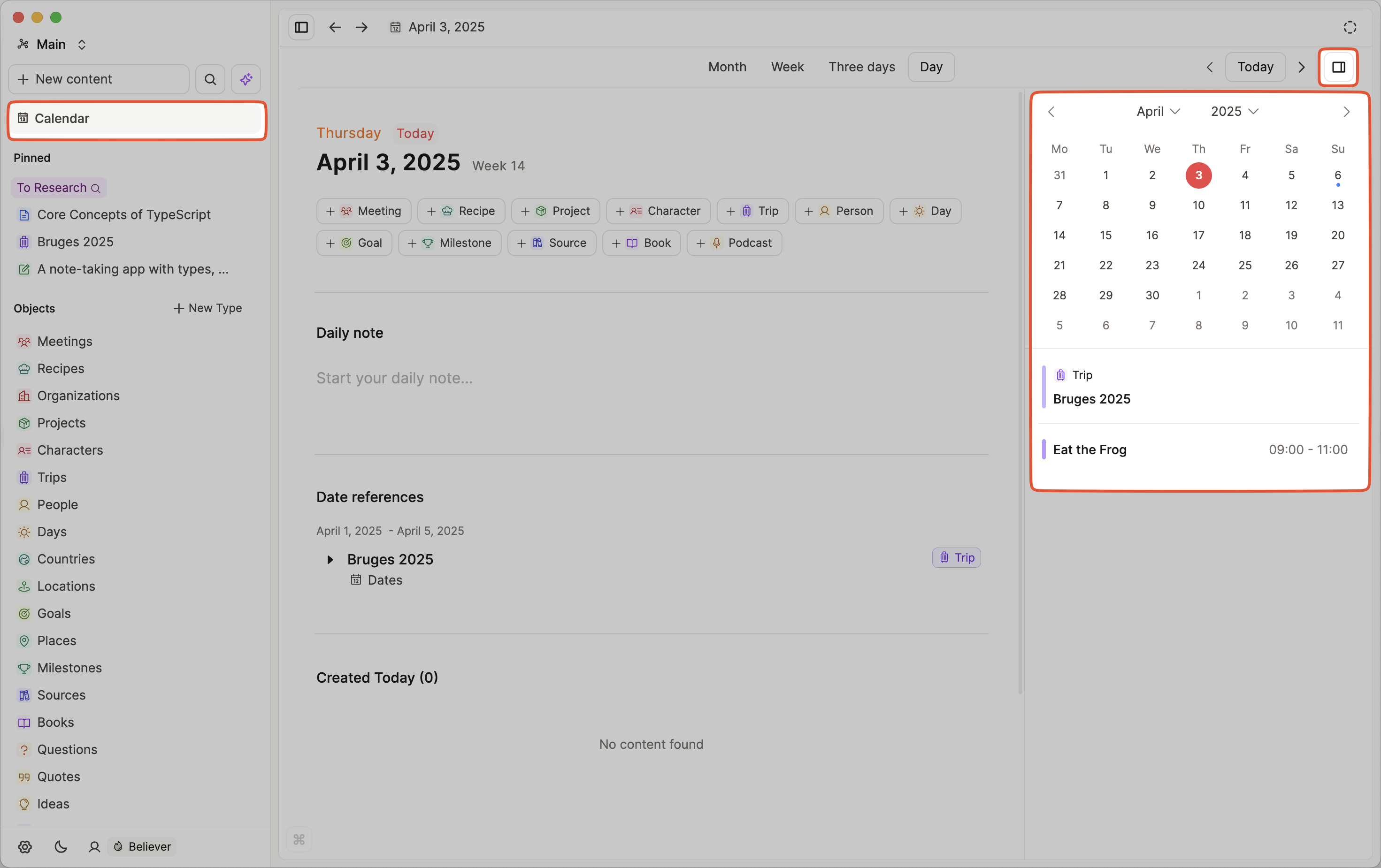1381x868 pixels.
Task: Open the account profile icon
Action: pyautogui.click(x=94, y=846)
